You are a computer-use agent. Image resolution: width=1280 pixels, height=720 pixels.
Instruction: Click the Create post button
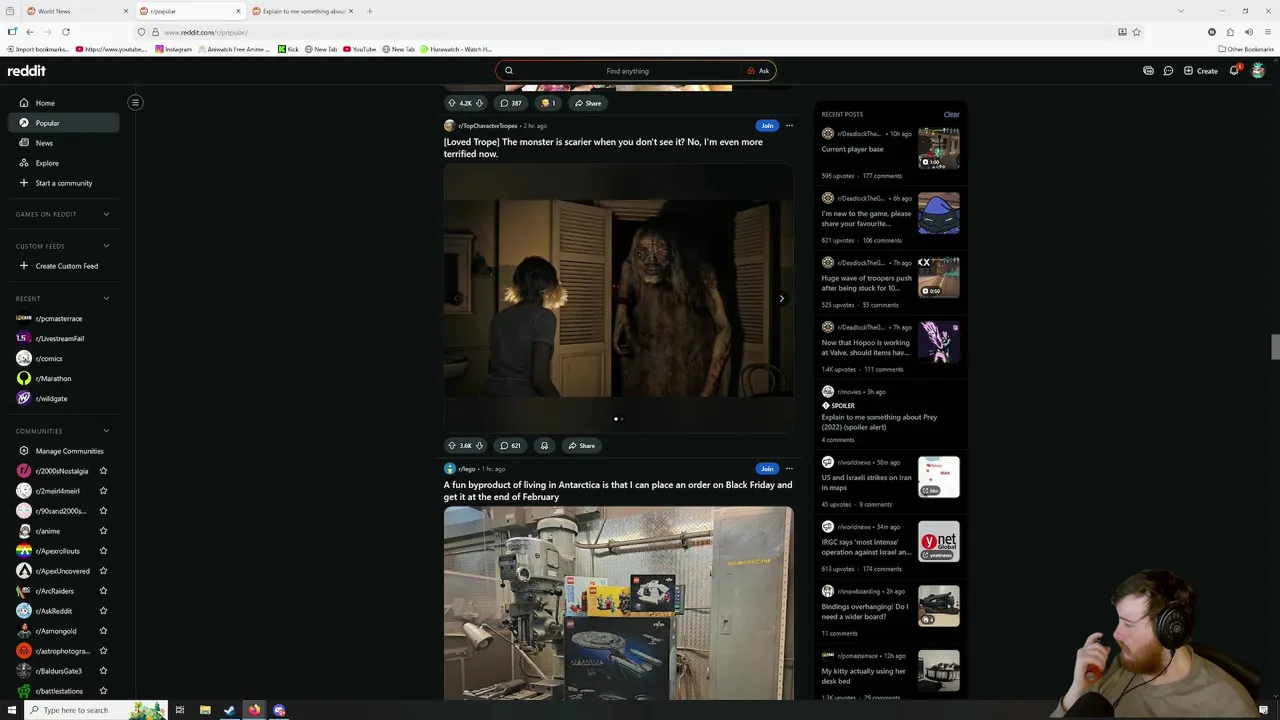[1201, 71]
